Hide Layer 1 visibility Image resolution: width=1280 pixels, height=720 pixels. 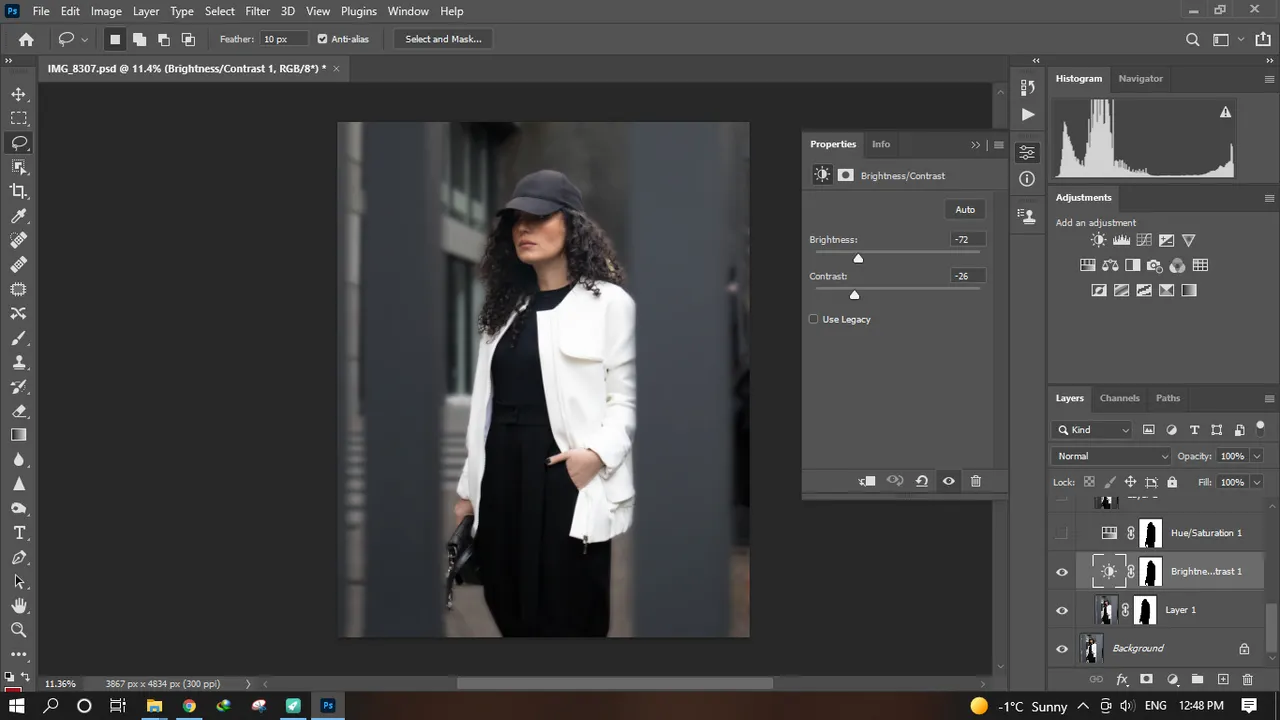tap(1062, 610)
